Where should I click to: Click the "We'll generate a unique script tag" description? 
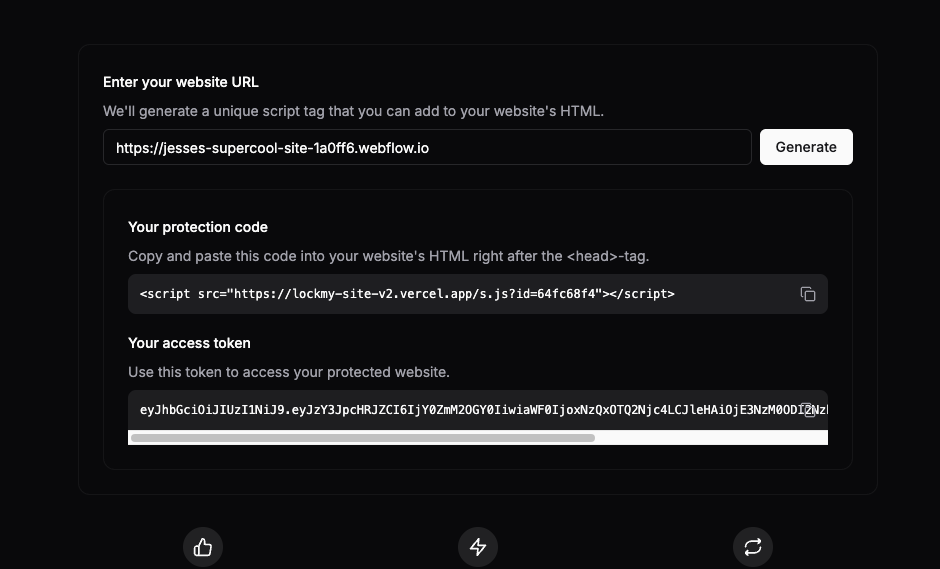tap(353, 111)
